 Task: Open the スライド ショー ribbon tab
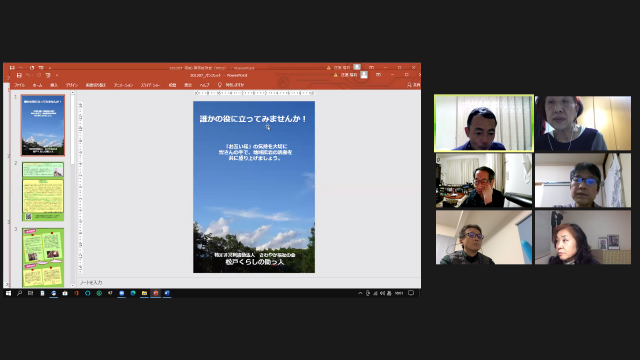150,85
